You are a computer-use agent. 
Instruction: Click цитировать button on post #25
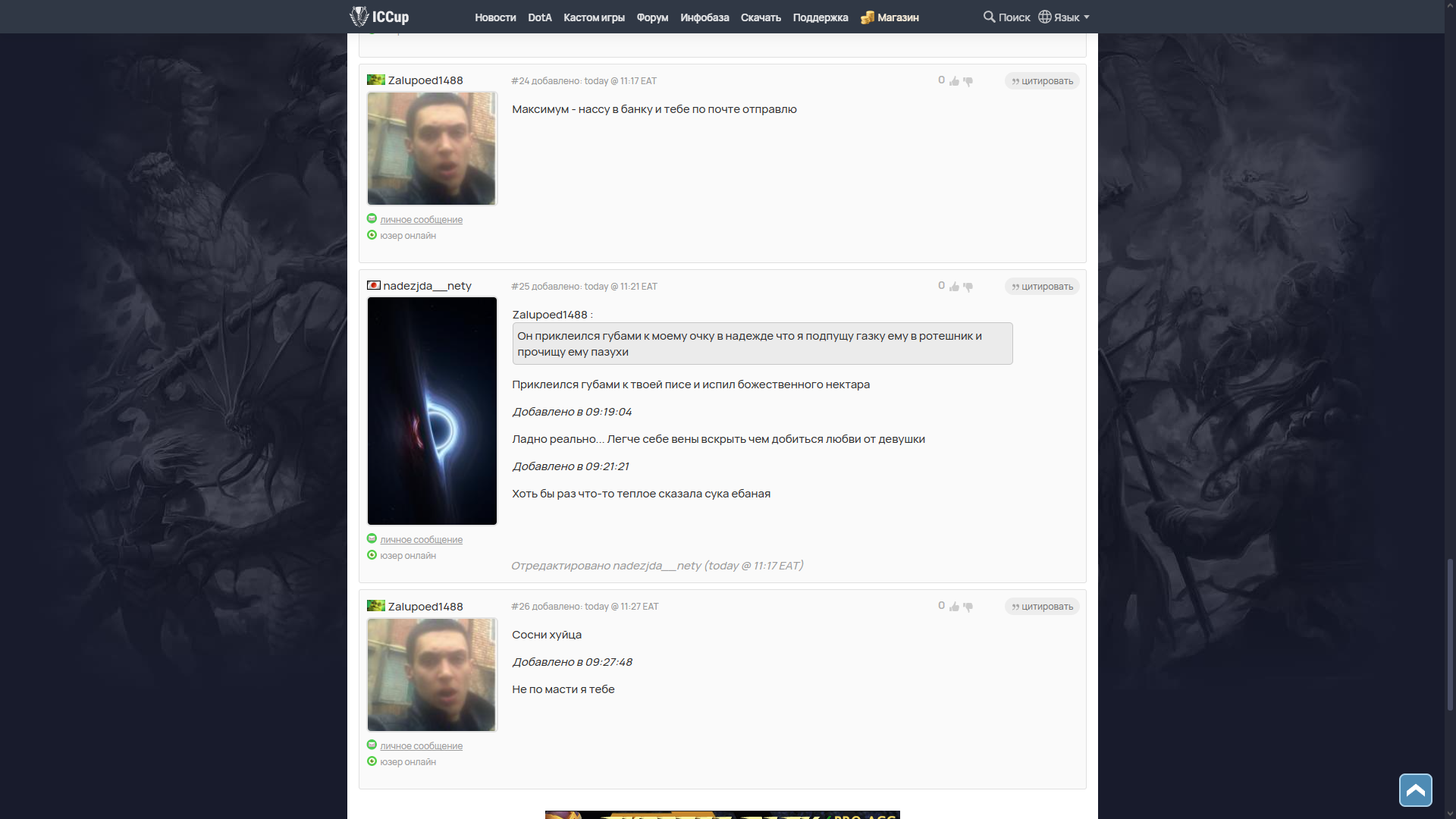1042,287
